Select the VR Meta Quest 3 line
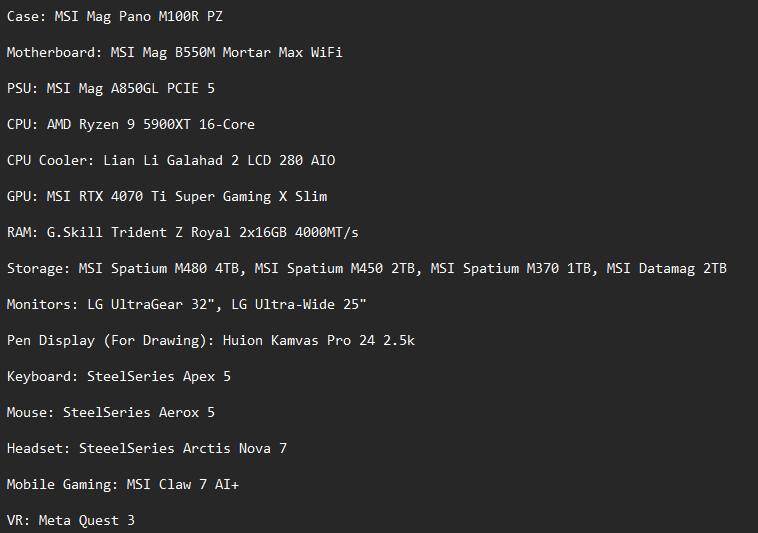 tap(70, 520)
